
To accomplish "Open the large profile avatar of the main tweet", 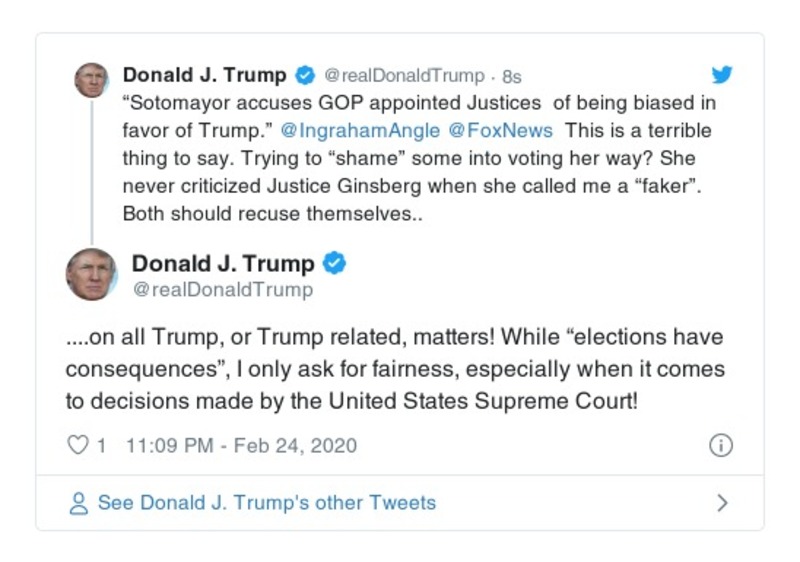I will tap(92, 274).
